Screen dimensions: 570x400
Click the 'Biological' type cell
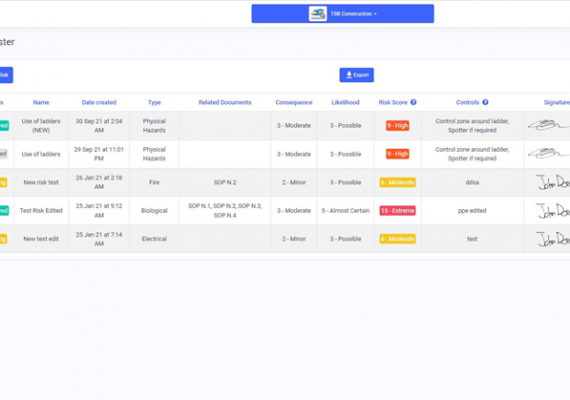(x=154, y=211)
